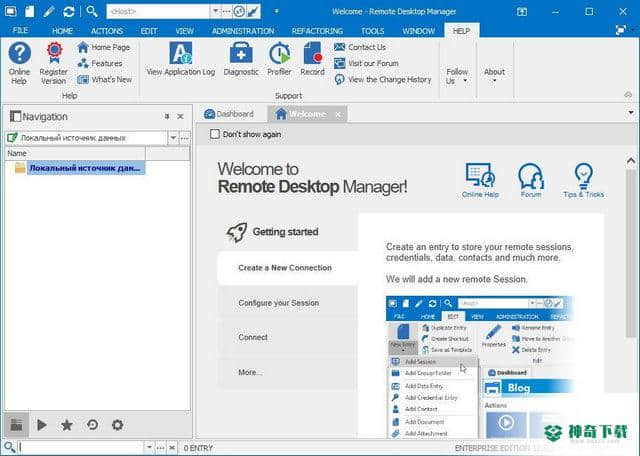Click the Record support button

(x=312, y=59)
